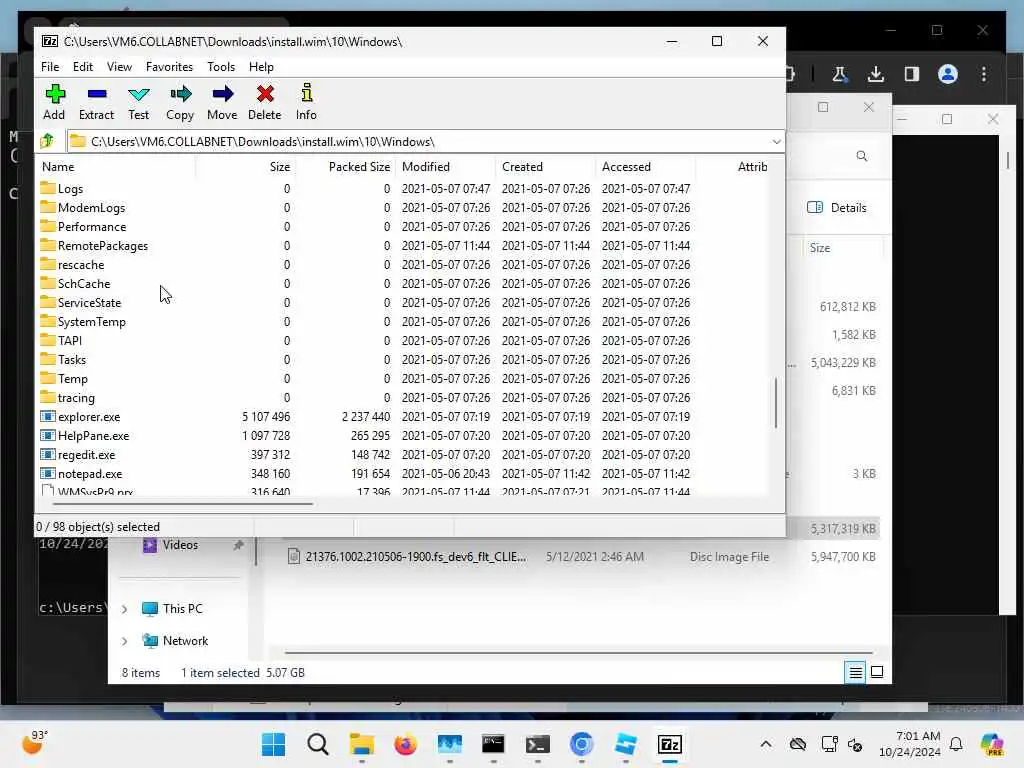The width and height of the screenshot is (1024, 768).
Task: Click search icon in File Explorer window
Action: tap(862, 156)
